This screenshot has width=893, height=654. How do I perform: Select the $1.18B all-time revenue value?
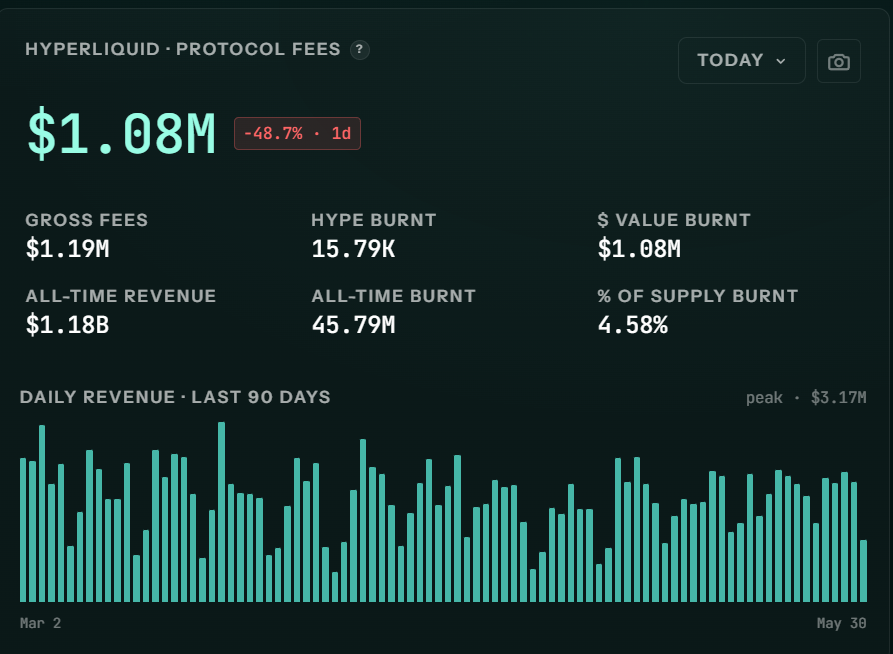tap(67, 325)
